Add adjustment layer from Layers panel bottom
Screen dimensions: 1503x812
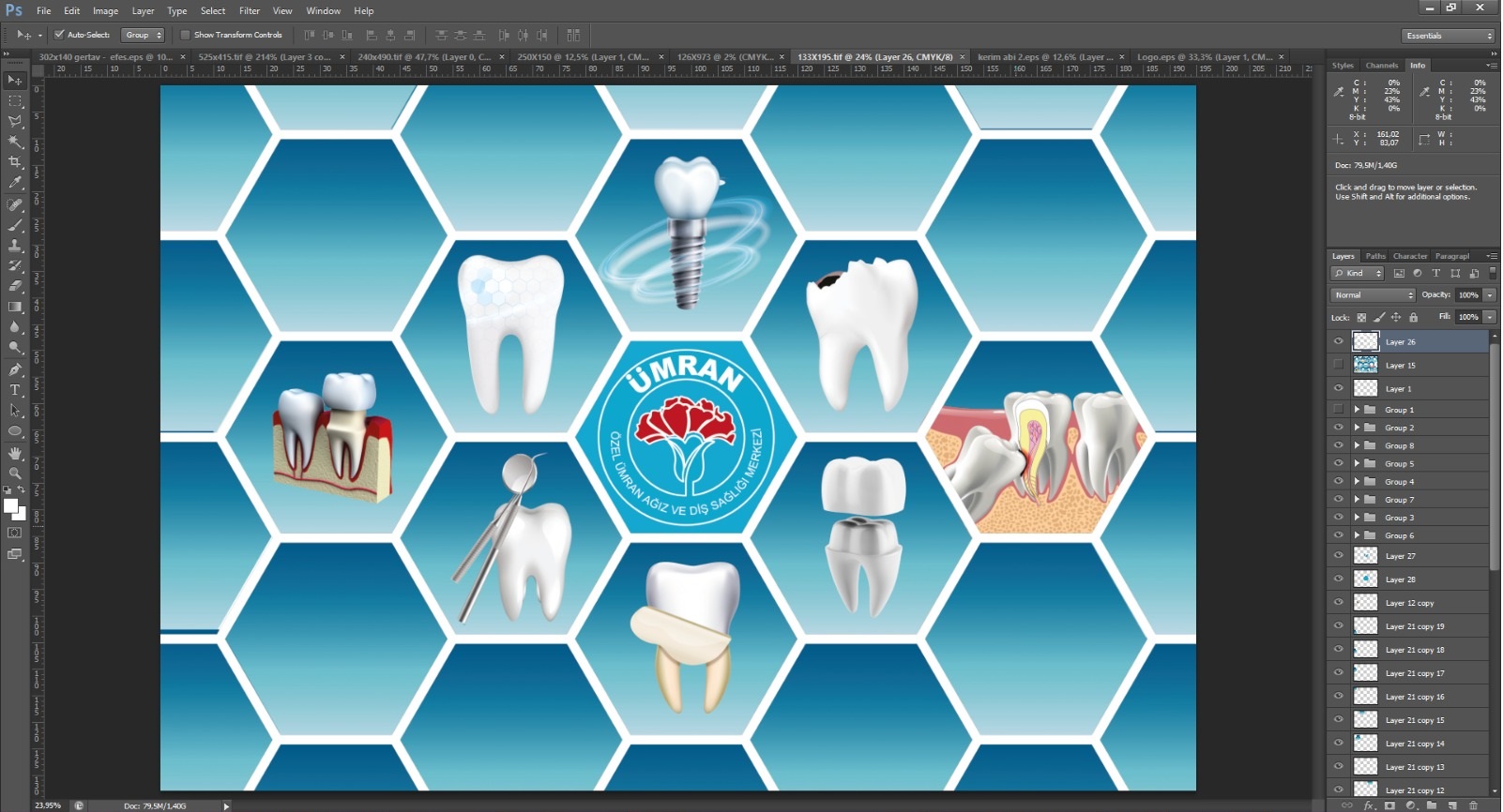1411,805
